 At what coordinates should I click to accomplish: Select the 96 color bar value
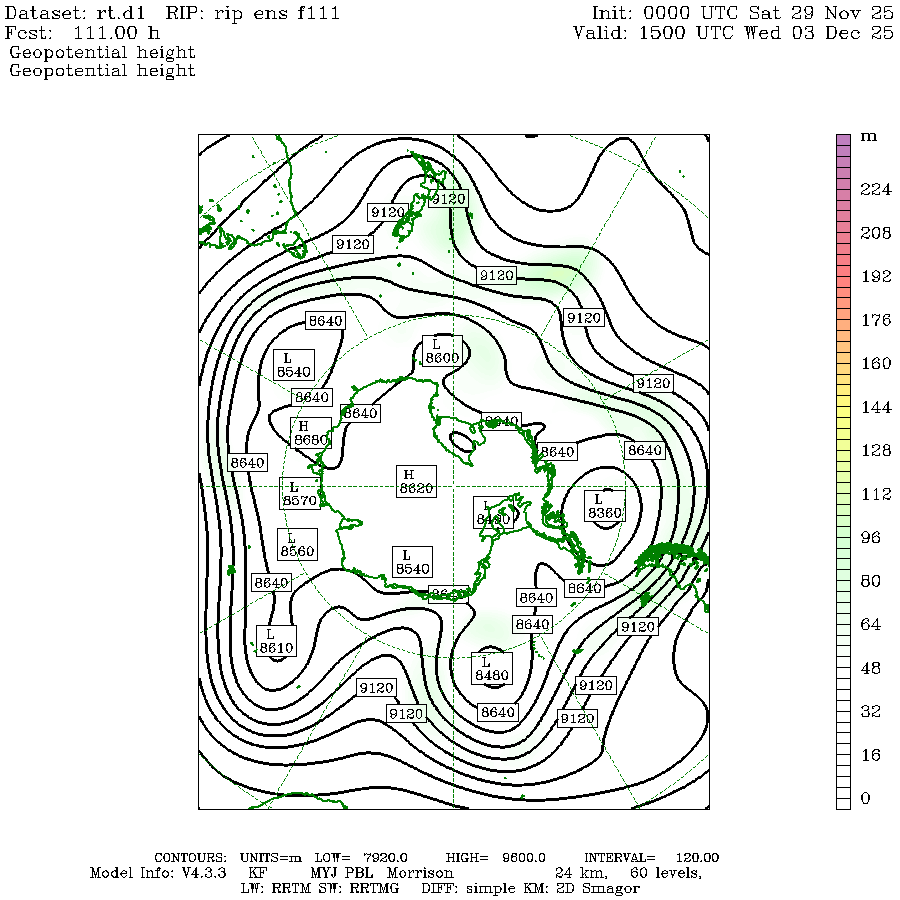point(870,537)
